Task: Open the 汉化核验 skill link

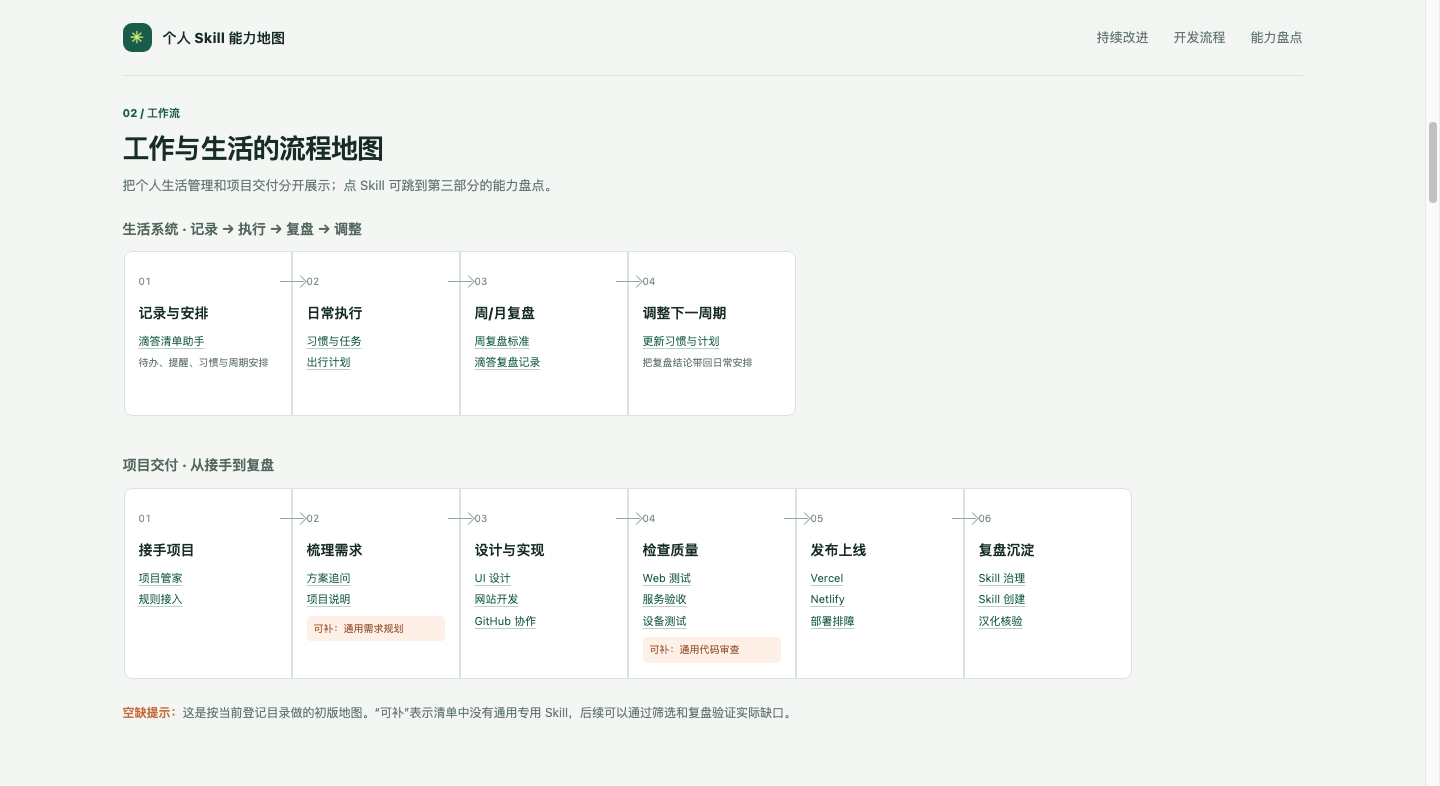Action: (1000, 622)
